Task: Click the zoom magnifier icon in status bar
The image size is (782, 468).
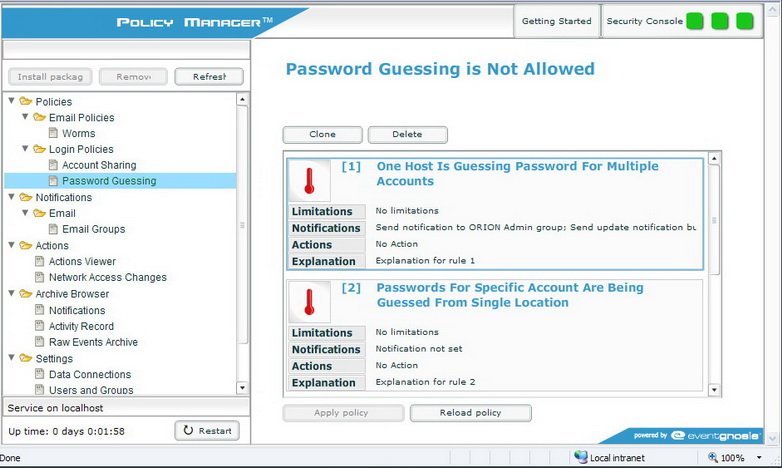Action: pos(713,457)
